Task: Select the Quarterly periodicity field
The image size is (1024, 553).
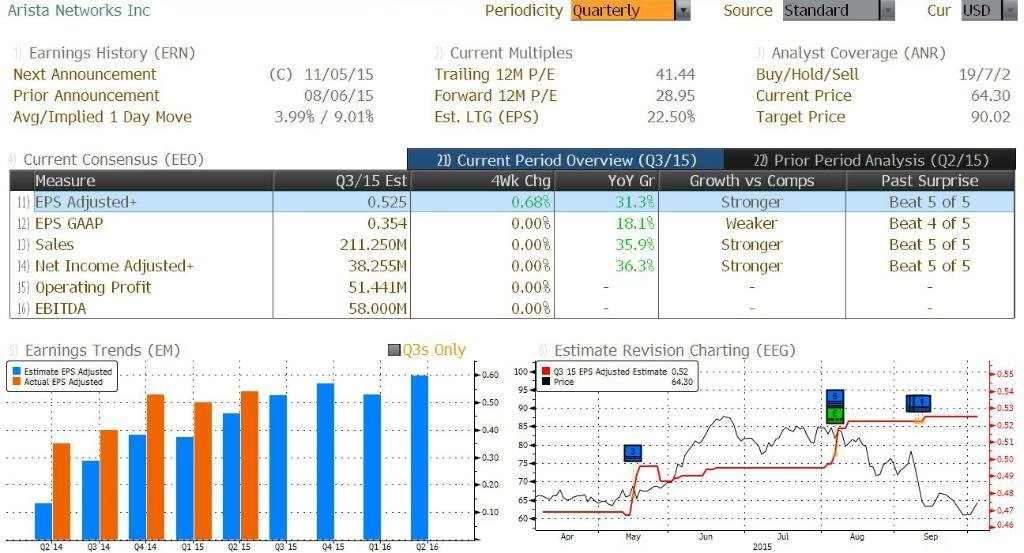Action: 622,10
